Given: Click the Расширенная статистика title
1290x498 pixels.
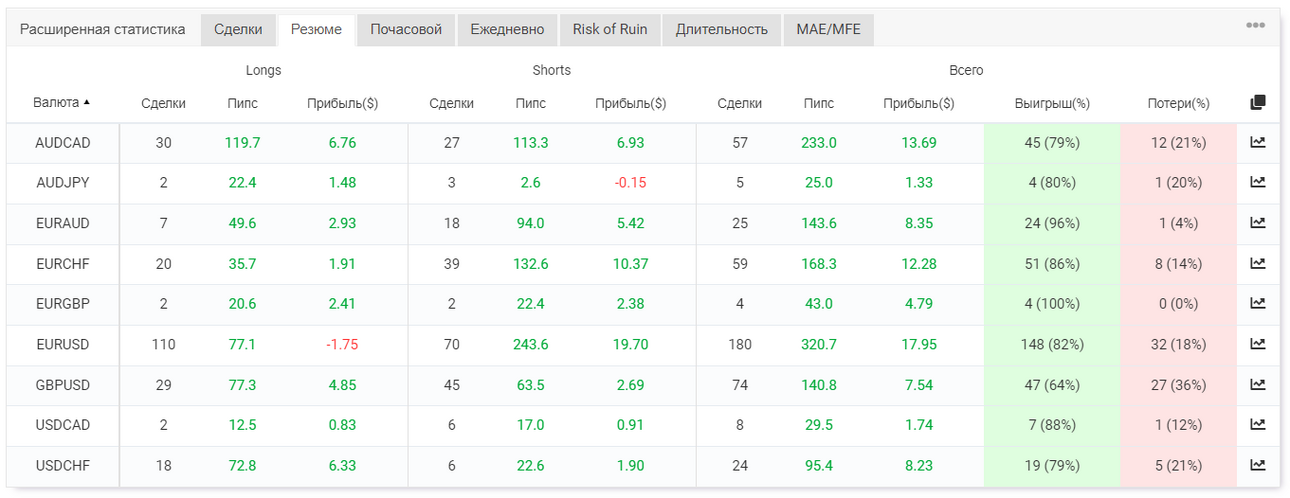Looking at the screenshot, I should [x=103, y=30].
